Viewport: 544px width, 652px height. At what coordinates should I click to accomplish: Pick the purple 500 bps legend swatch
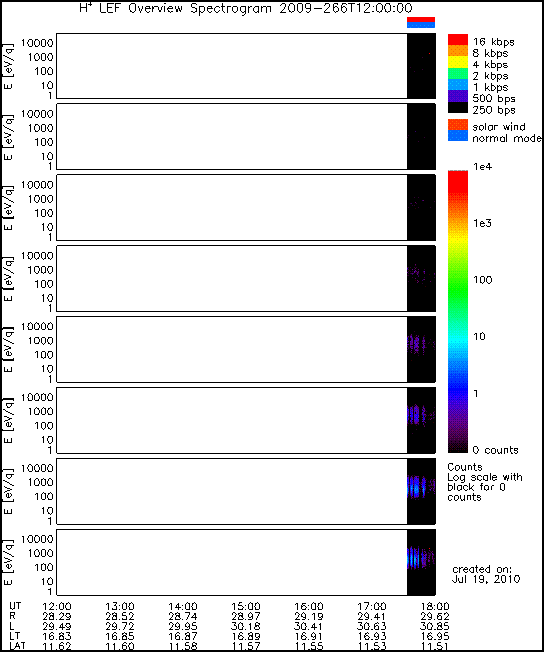458,96
